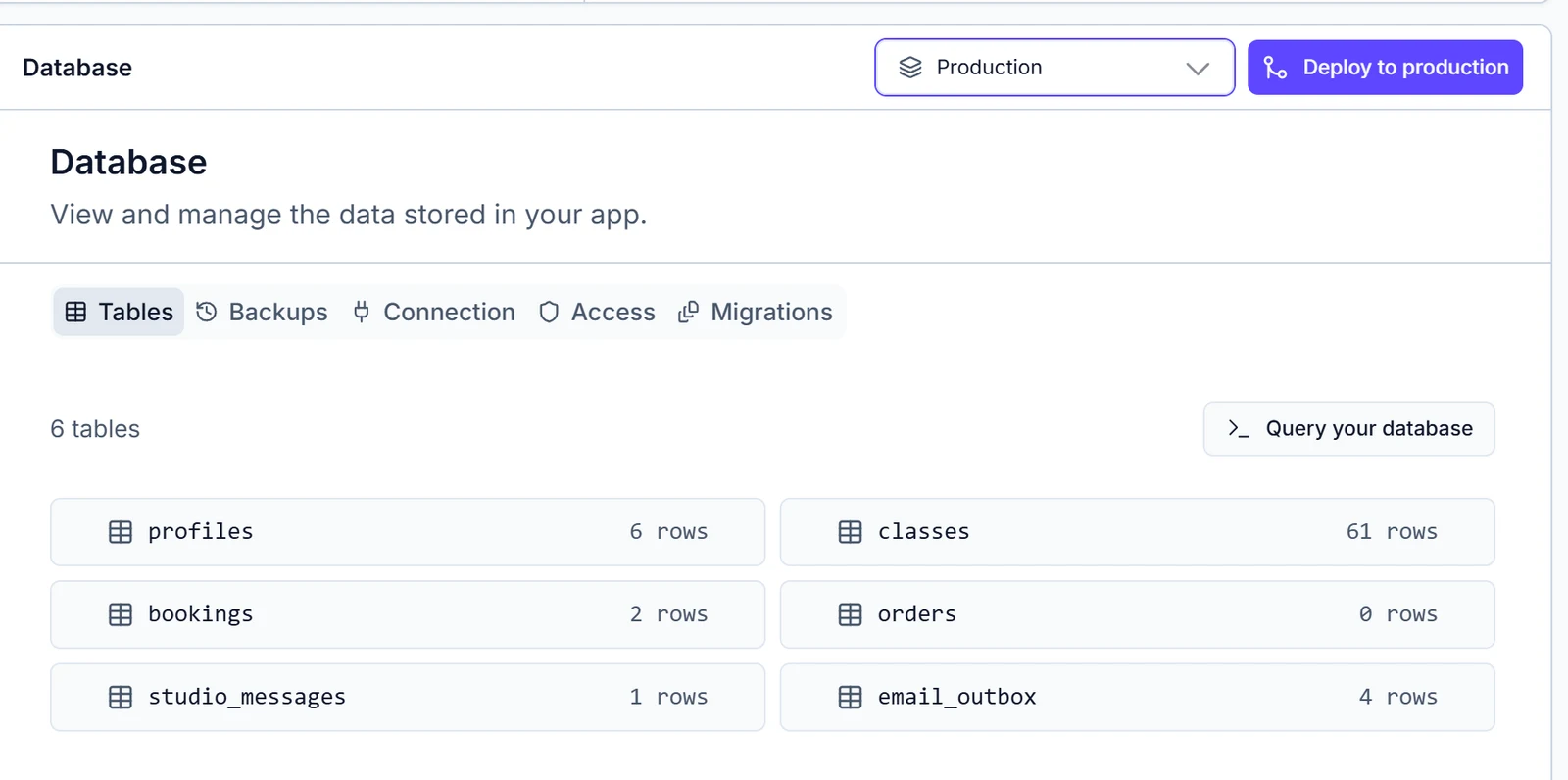
Task: Click the layers icon in the Production selector
Action: tap(910, 68)
